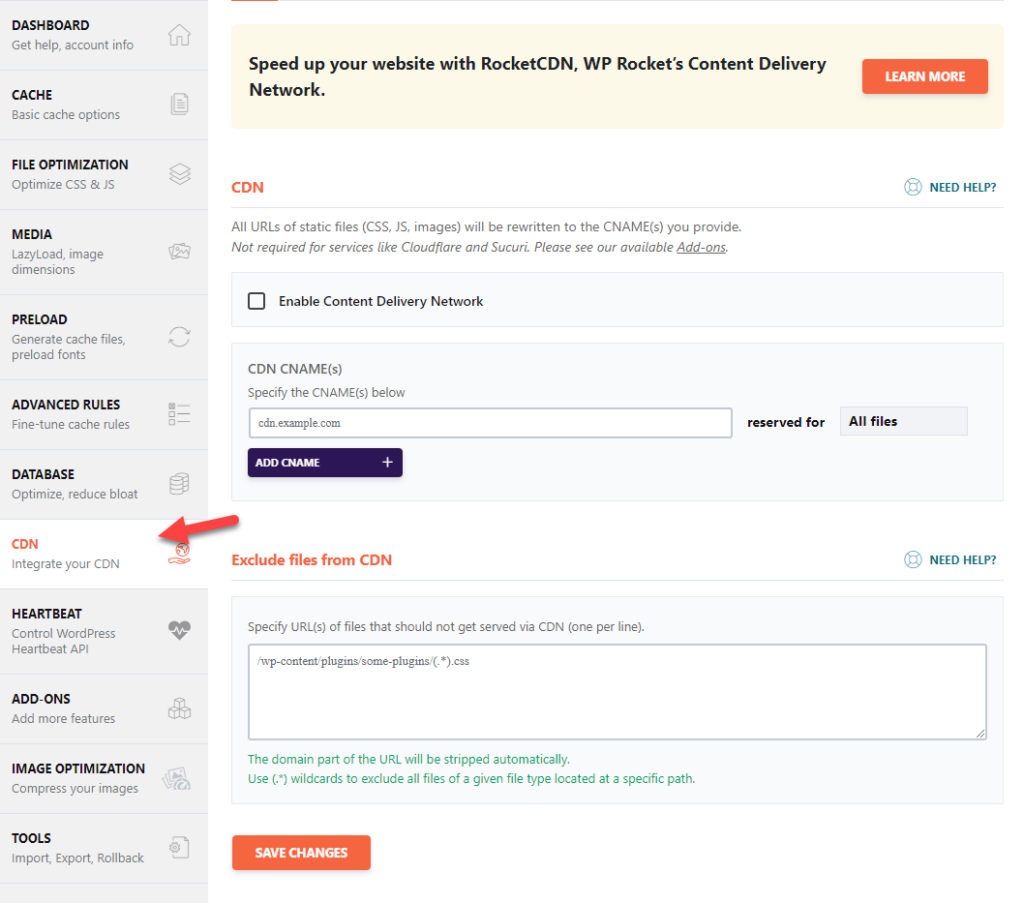Screen dimensions: 1024x903
Task: Click the Preload refresh arrows icon
Action: coord(180,337)
